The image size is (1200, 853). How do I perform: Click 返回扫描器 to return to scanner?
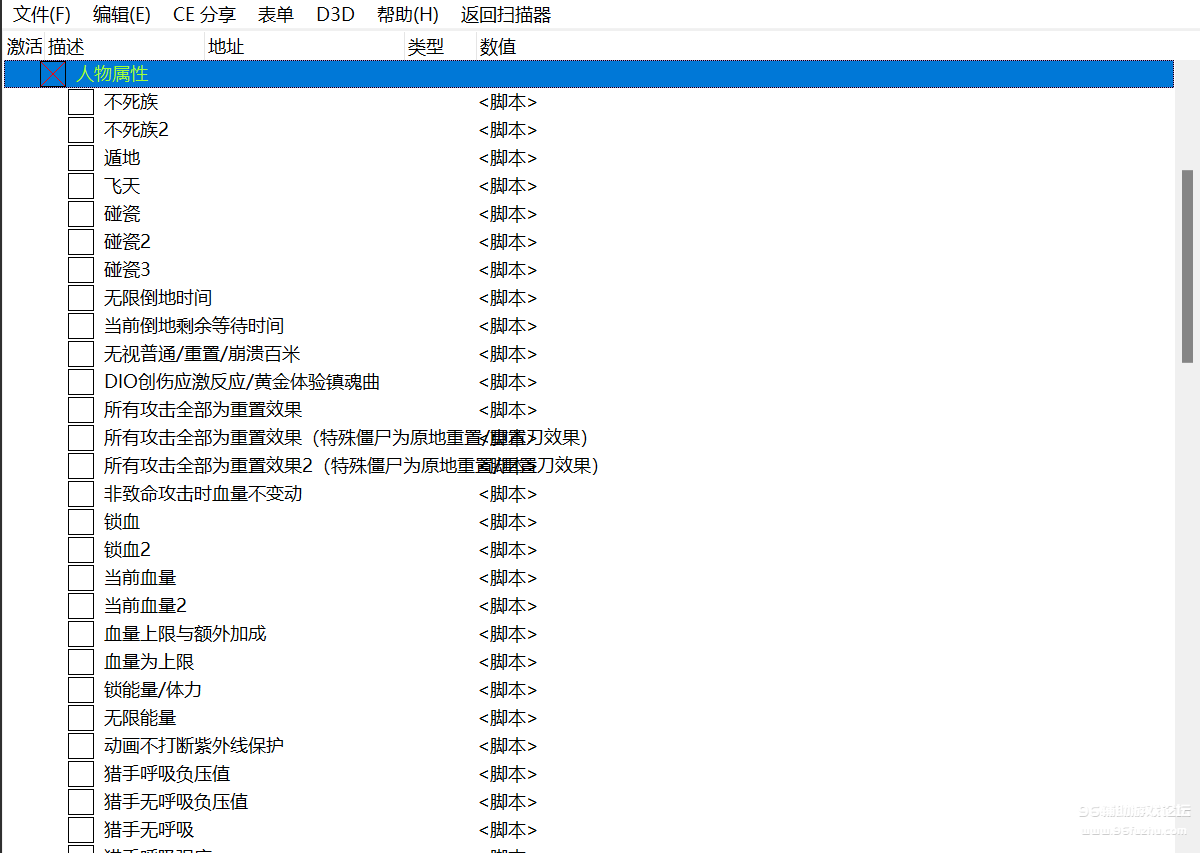click(x=505, y=15)
